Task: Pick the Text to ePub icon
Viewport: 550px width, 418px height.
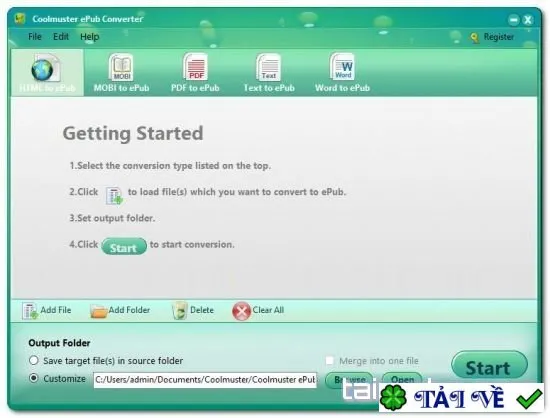Action: 269,67
